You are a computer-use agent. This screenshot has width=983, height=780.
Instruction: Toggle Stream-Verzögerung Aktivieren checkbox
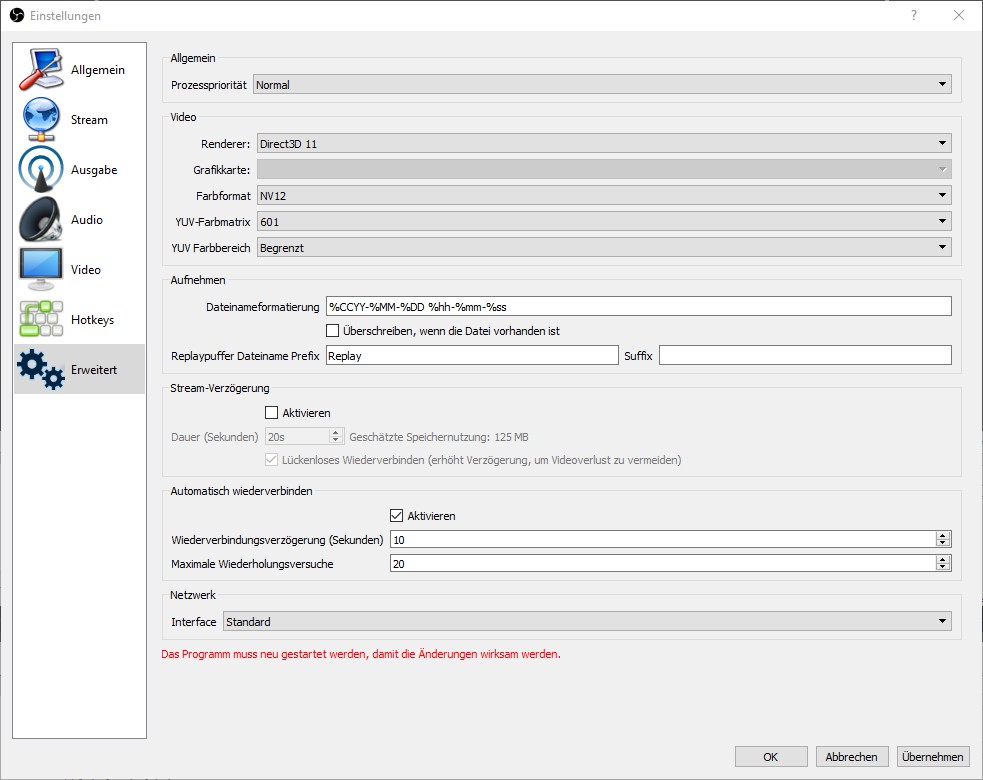tap(271, 412)
